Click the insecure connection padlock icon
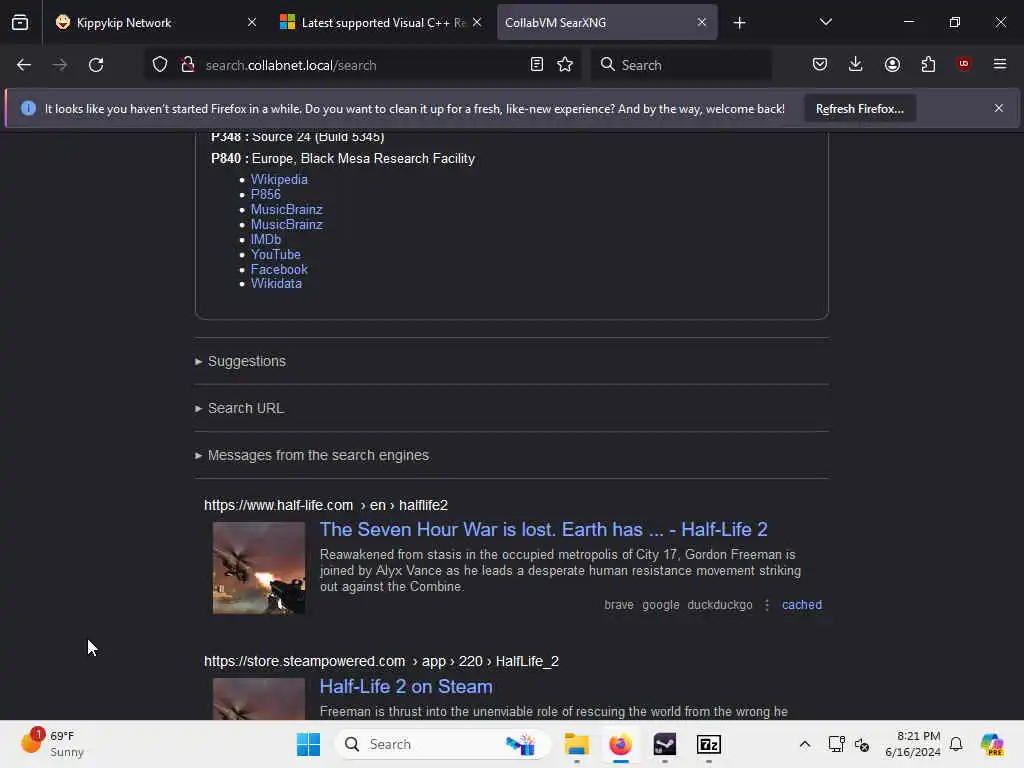The width and height of the screenshot is (1024, 768). 188,65
